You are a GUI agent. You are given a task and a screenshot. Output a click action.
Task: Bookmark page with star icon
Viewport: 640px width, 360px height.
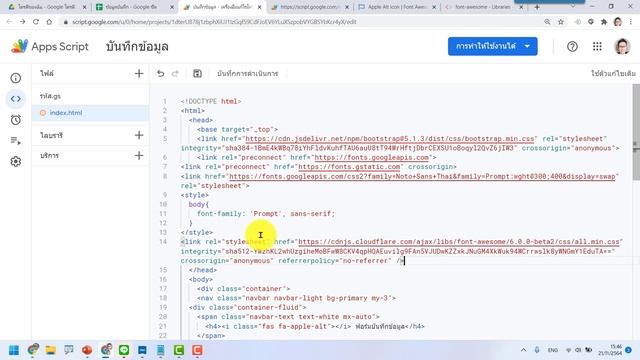561,22
